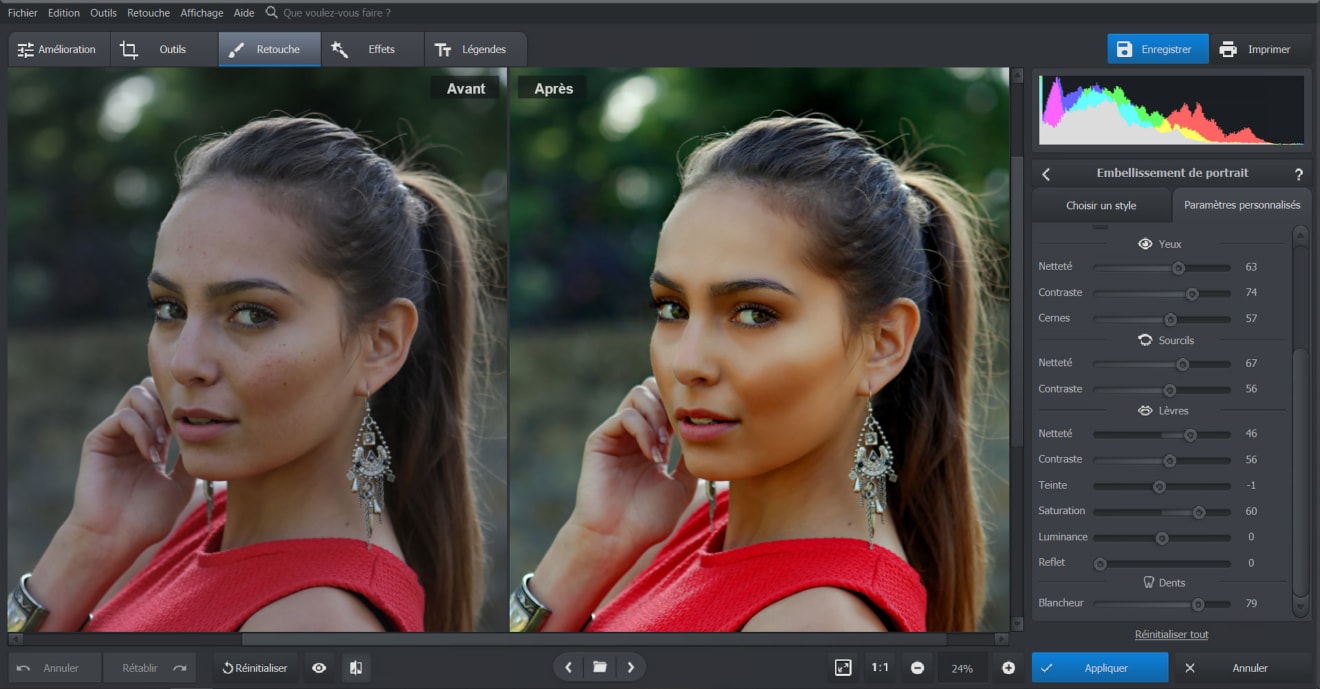This screenshot has height=689, width=1320.
Task: Switch to the Effets tab
Action: coord(371,49)
